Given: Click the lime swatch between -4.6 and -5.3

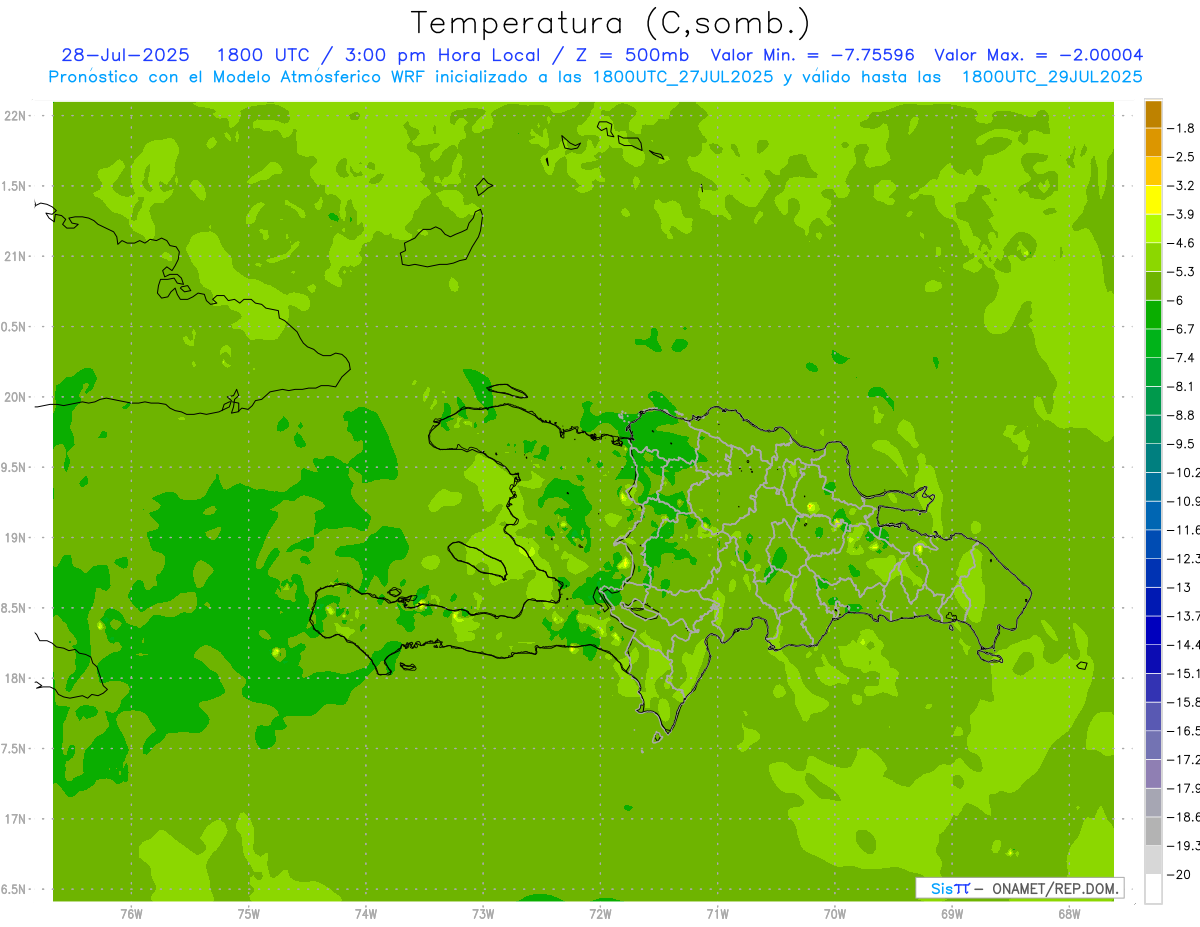Looking at the screenshot, I should point(1153,257).
